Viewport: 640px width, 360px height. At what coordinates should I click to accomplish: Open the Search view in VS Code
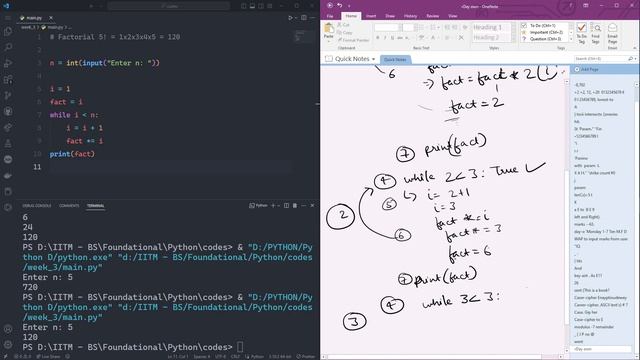click(x=8, y=47)
